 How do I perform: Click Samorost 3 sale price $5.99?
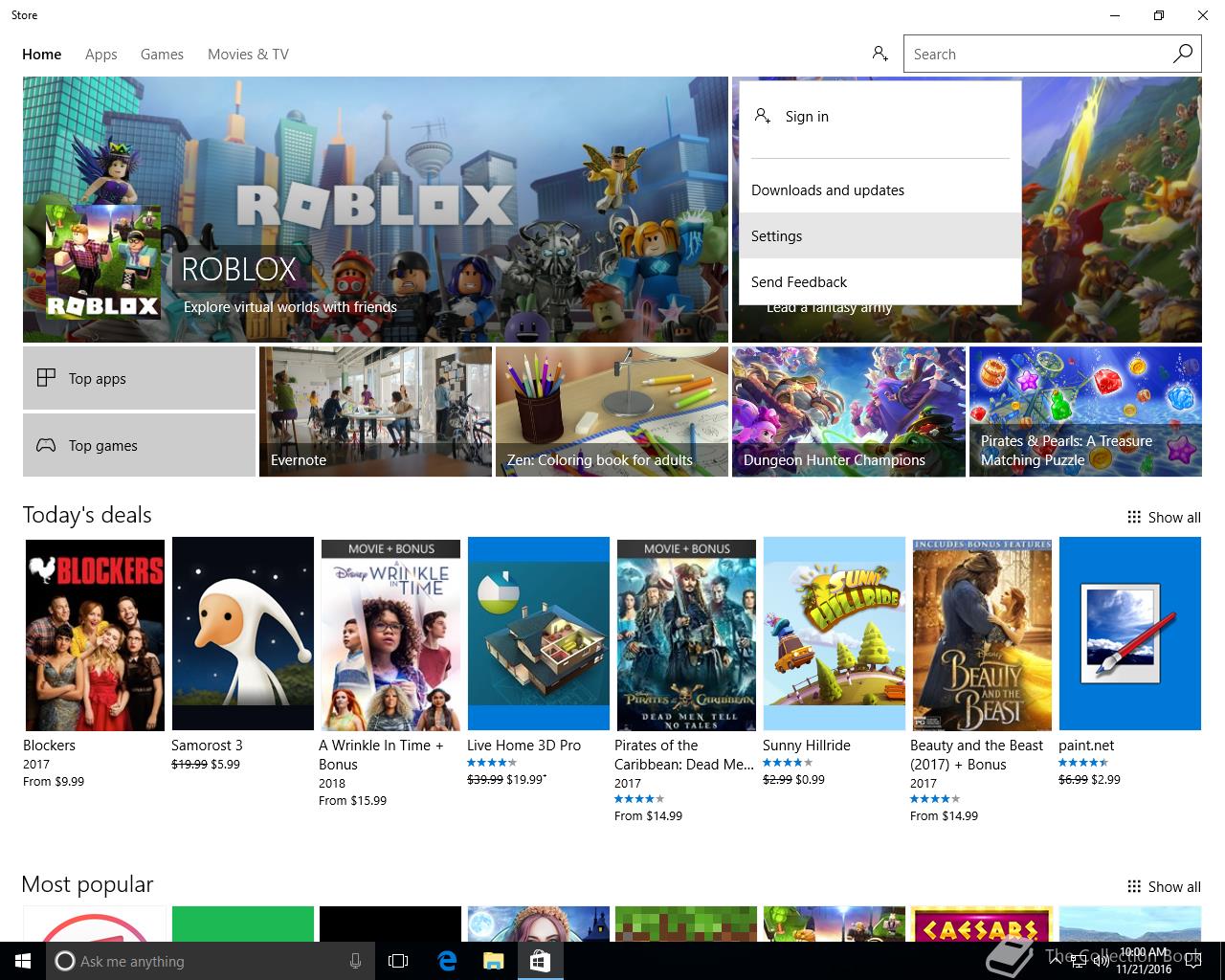[226, 764]
